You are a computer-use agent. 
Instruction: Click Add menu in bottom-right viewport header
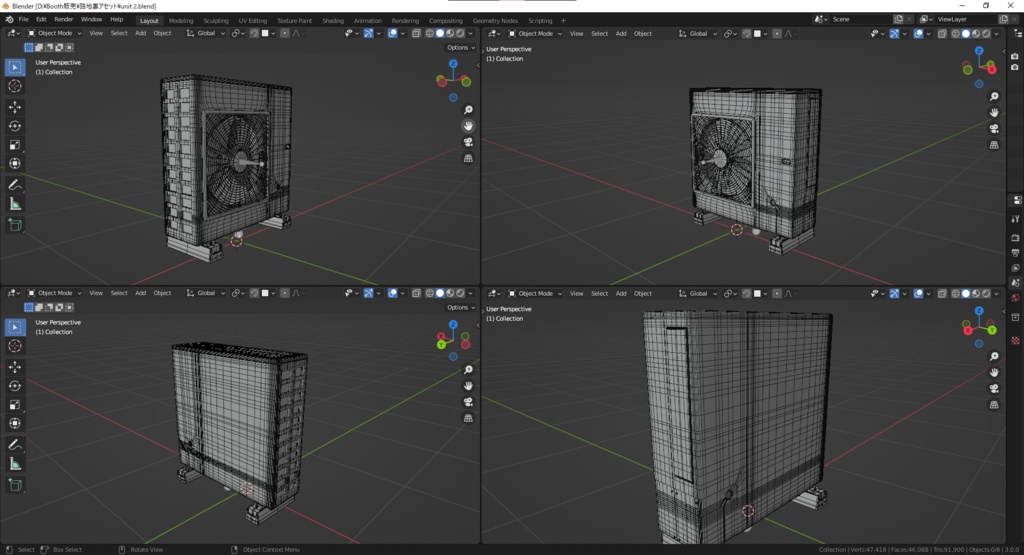click(x=621, y=293)
